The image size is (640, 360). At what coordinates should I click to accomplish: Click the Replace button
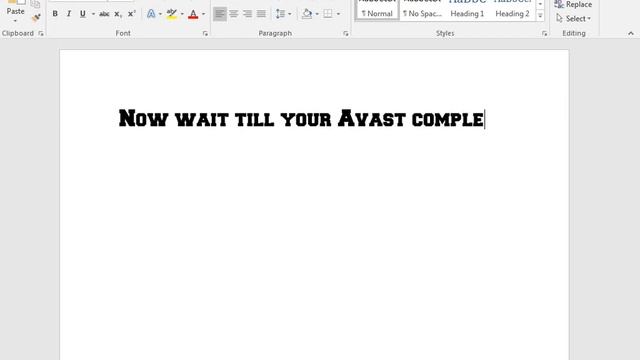[573, 4]
